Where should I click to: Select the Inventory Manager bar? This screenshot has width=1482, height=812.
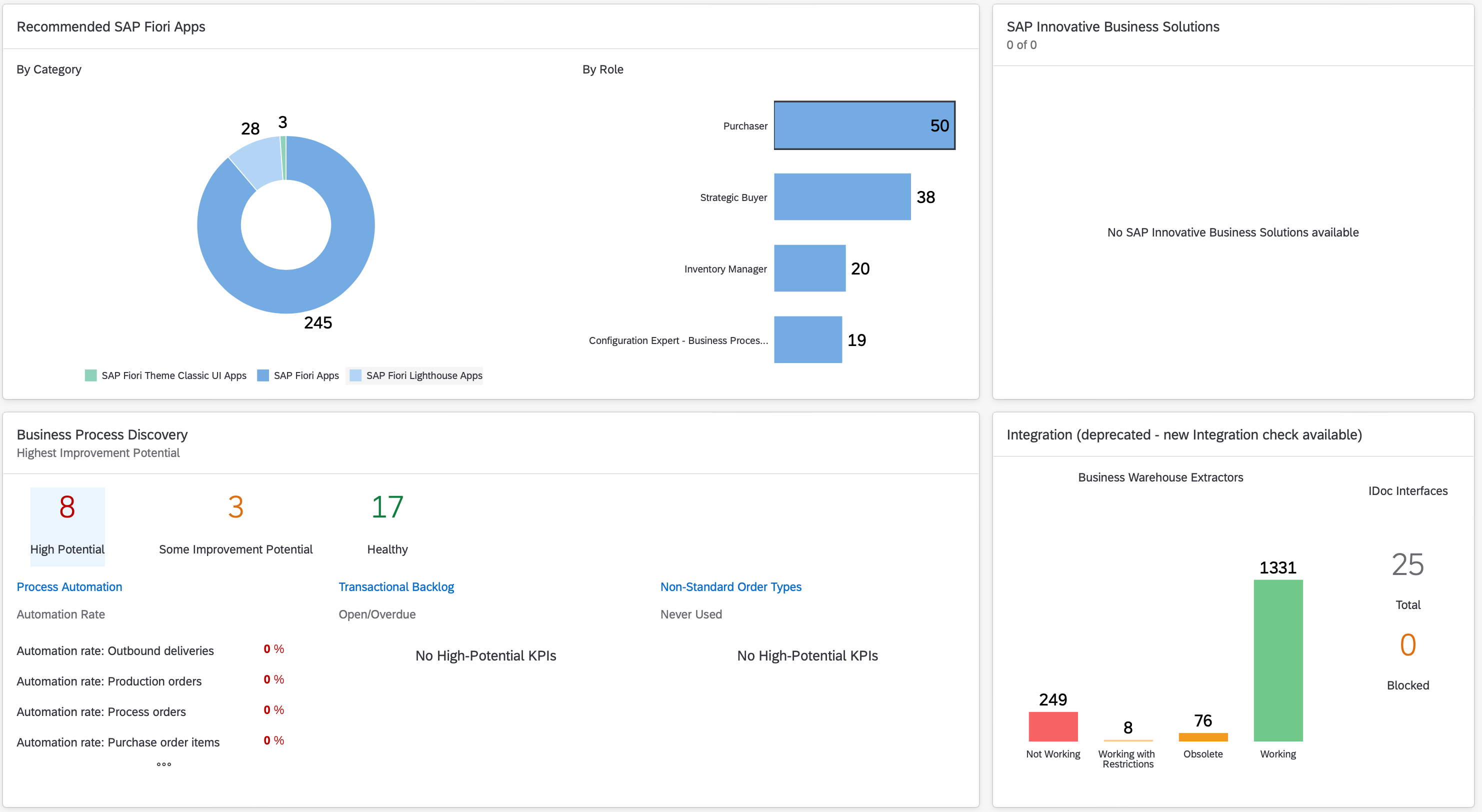tap(809, 268)
